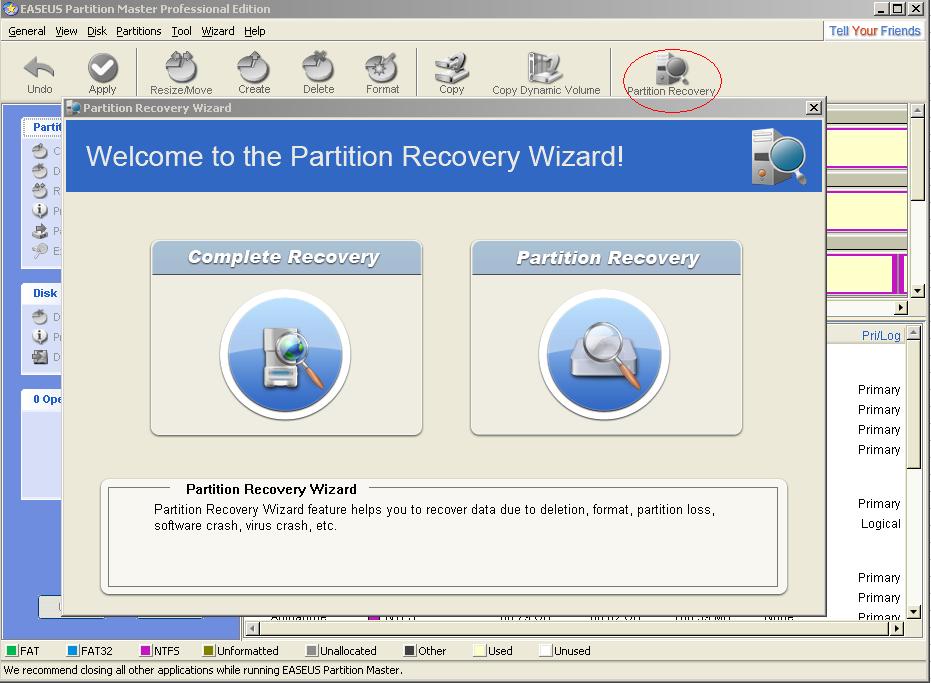Image resolution: width=931 pixels, height=683 pixels.
Task: Open the Partitions menu
Action: coord(138,31)
